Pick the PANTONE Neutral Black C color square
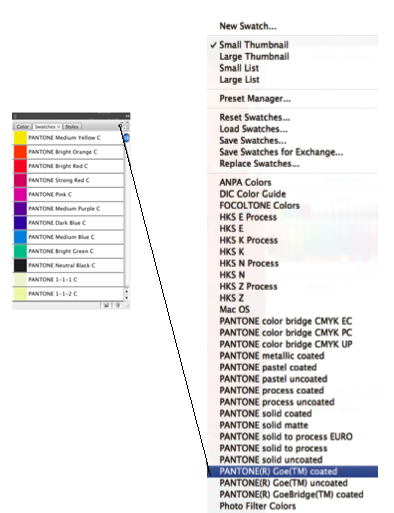Image resolution: width=394 pixels, height=513 pixels. pos(20,265)
